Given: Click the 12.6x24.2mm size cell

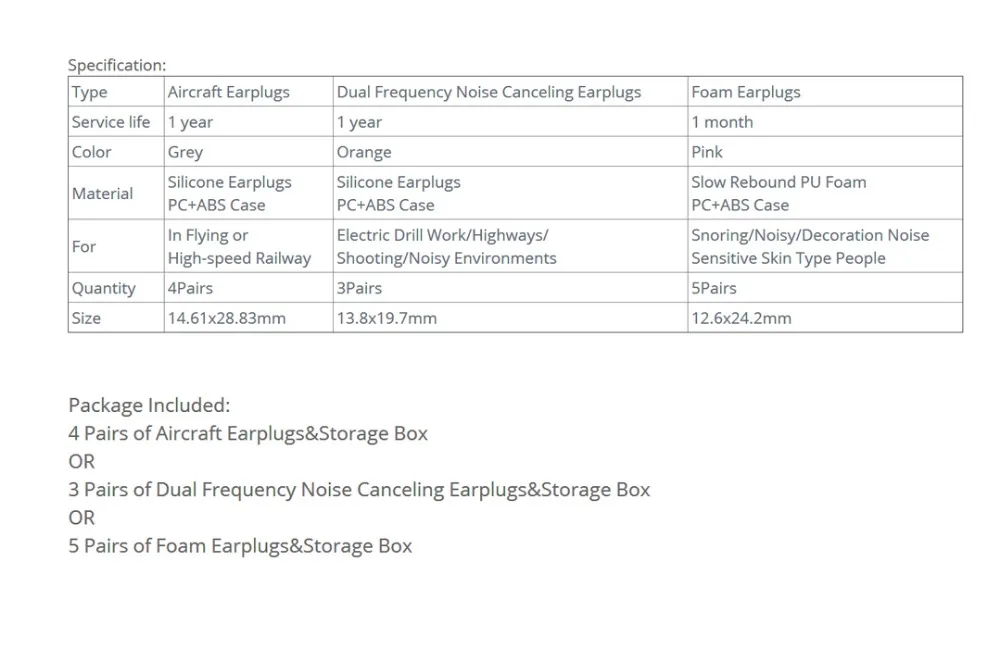Looking at the screenshot, I should point(825,318).
